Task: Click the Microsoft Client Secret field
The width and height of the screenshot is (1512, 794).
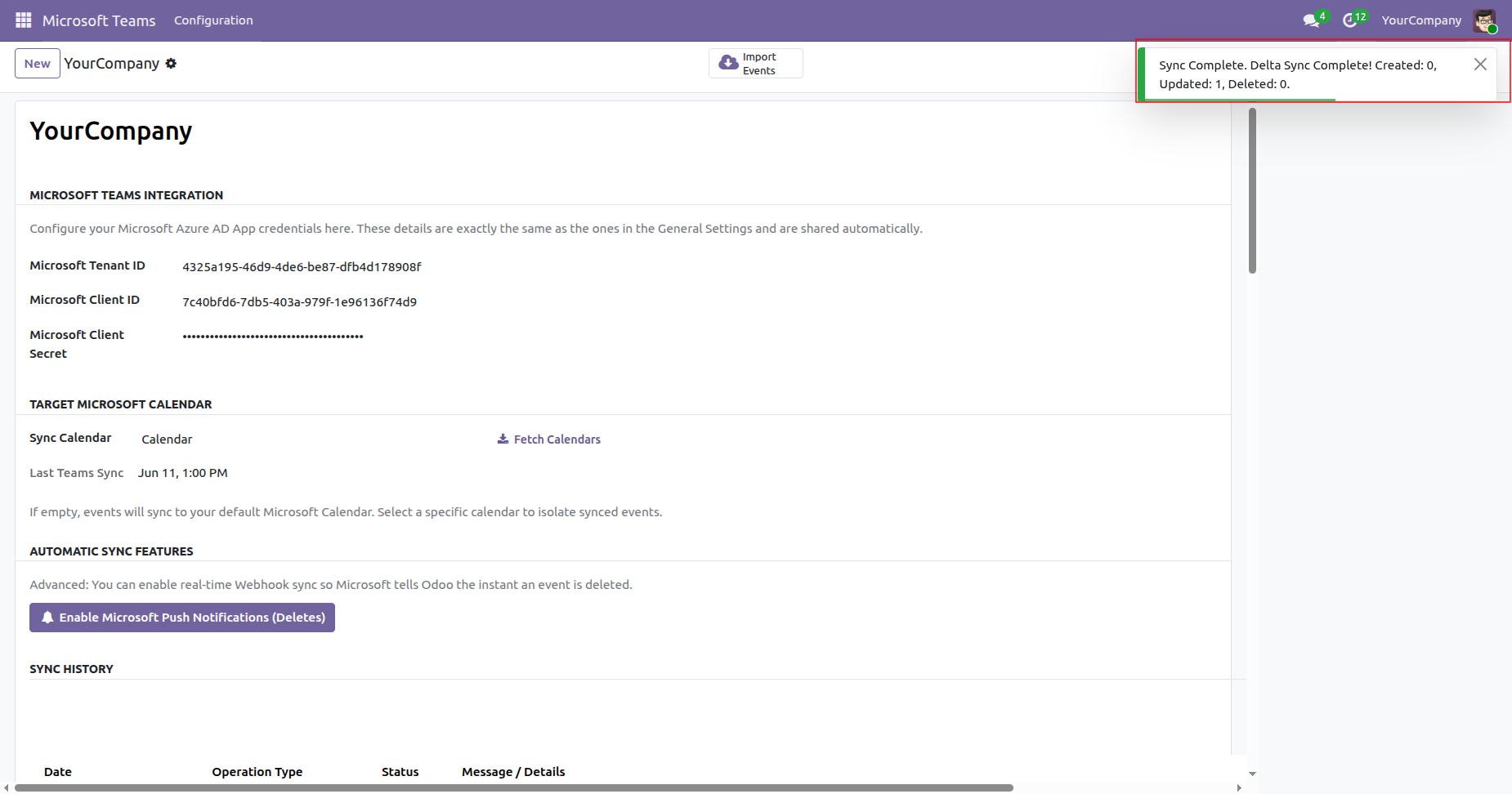Action: click(273, 337)
